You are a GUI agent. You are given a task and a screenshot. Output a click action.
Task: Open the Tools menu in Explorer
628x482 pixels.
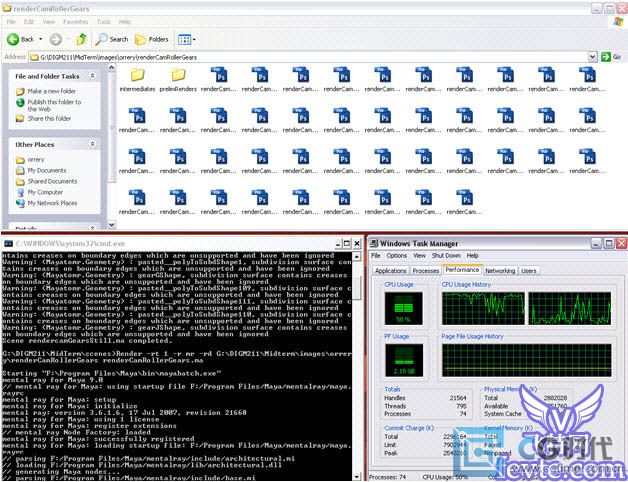tap(104, 22)
